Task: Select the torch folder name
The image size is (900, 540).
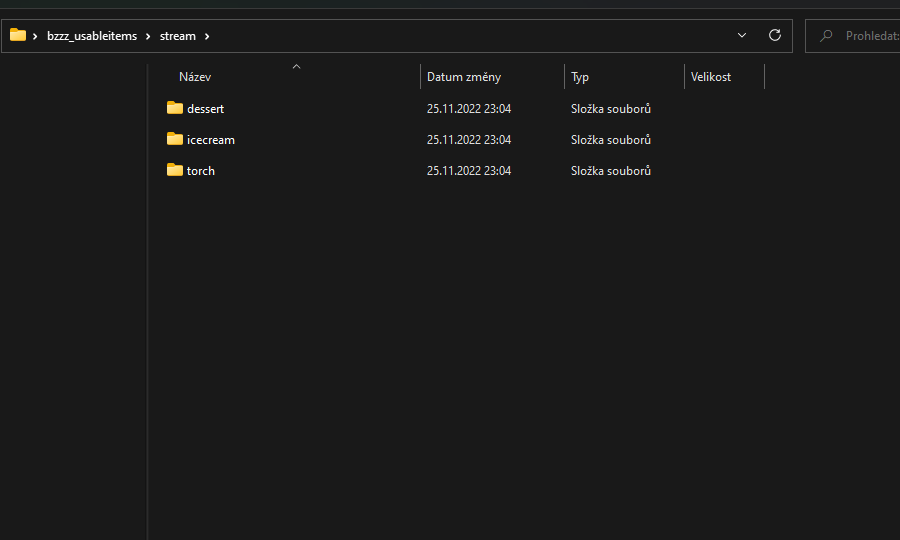Action: 201,171
